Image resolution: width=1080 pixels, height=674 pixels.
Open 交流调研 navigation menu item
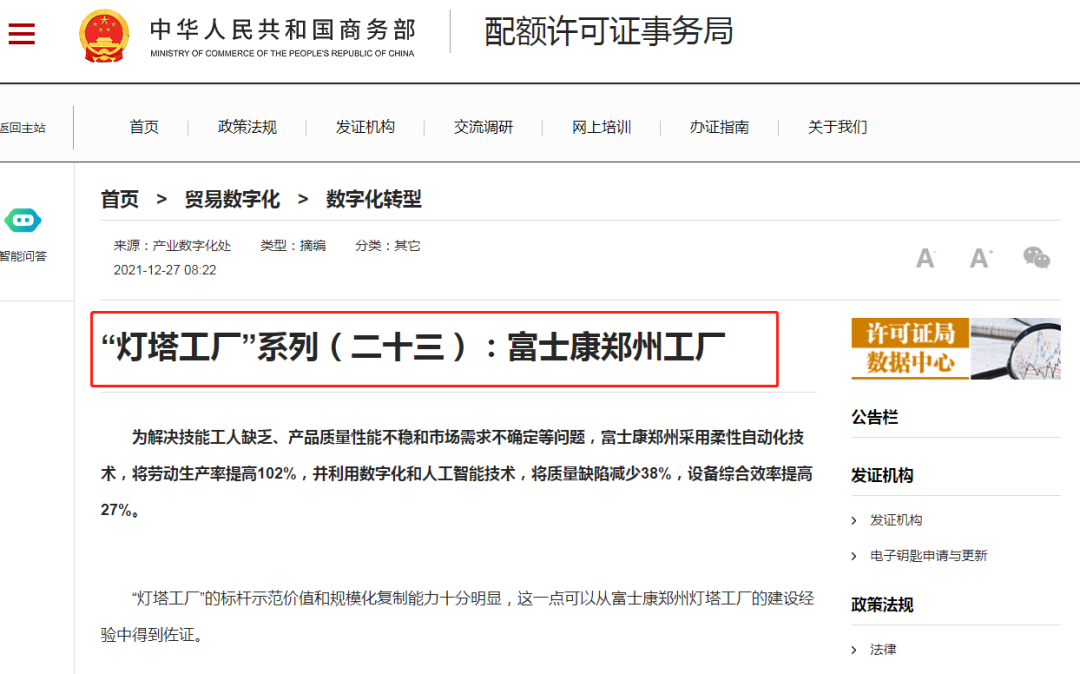click(x=483, y=127)
